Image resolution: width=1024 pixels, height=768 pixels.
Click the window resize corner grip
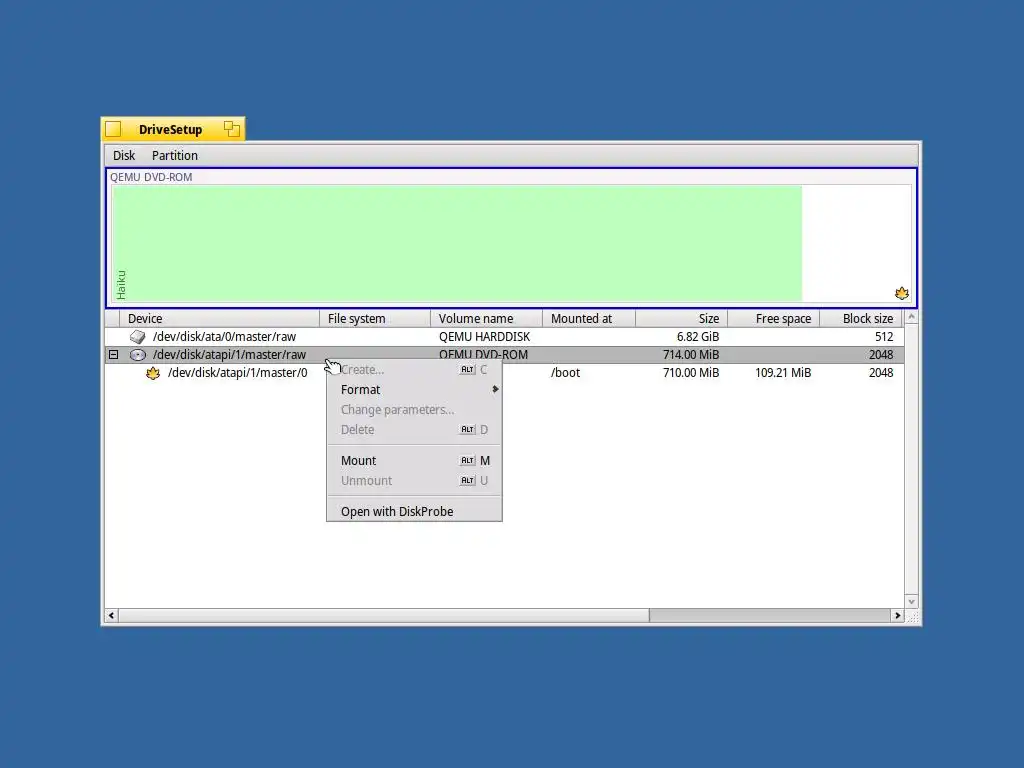click(912, 616)
